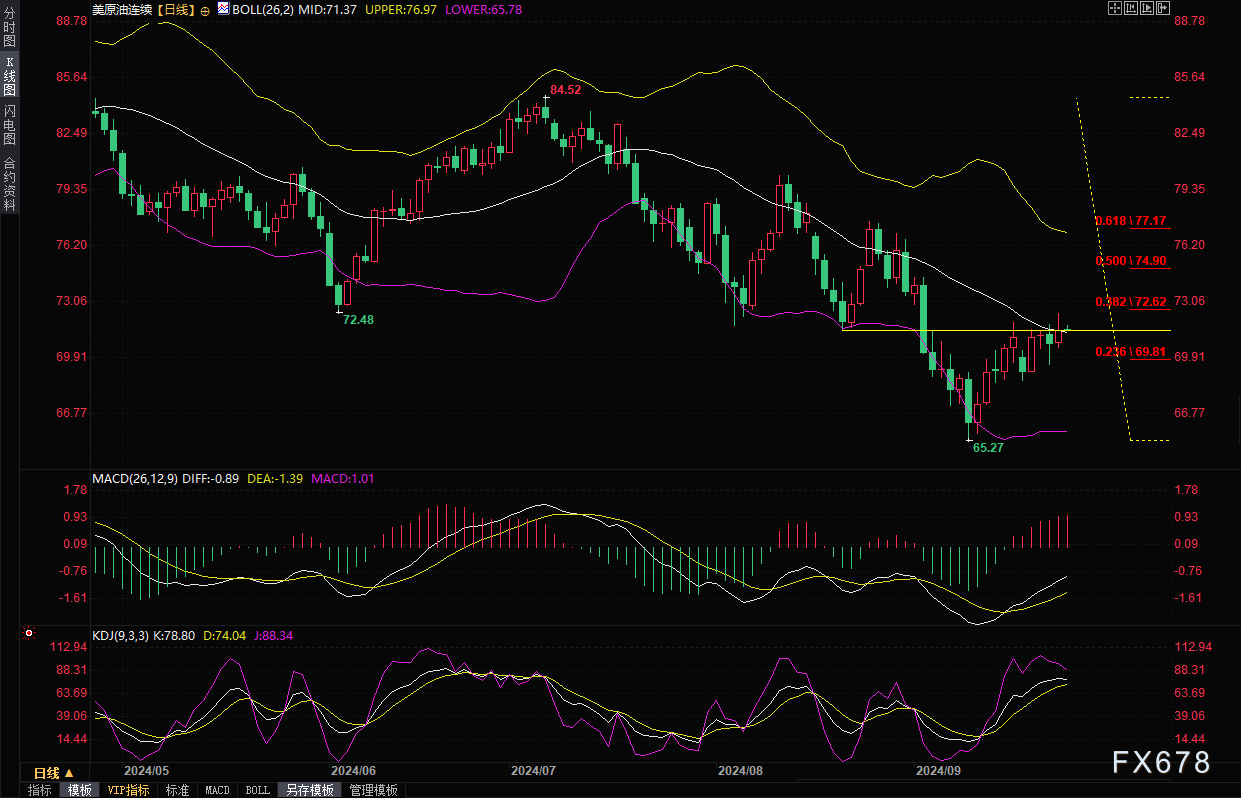1241x798 pixels.
Task: Click the circled plus icon beside 【日线】
Action: (206, 9)
